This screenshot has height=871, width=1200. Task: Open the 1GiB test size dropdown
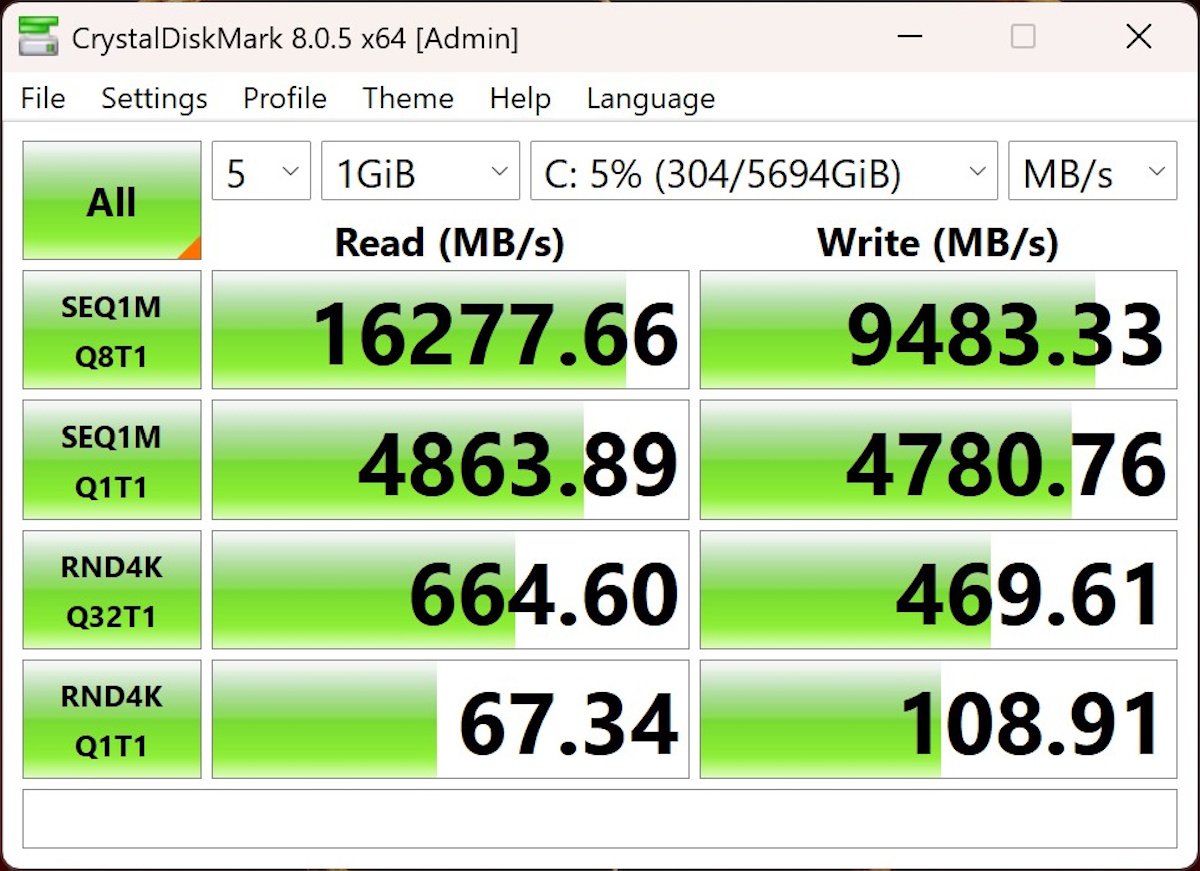pos(420,173)
